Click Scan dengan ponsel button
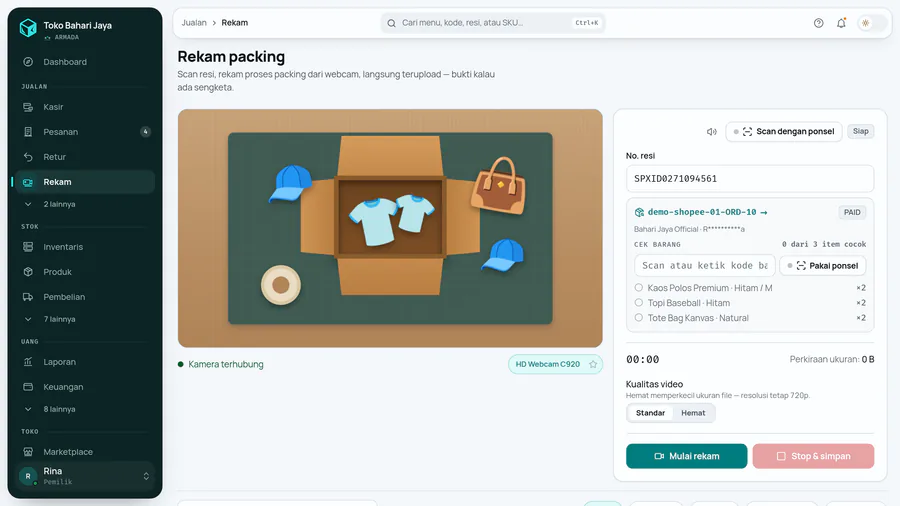Screen dimensions: 900x506 [783, 132]
